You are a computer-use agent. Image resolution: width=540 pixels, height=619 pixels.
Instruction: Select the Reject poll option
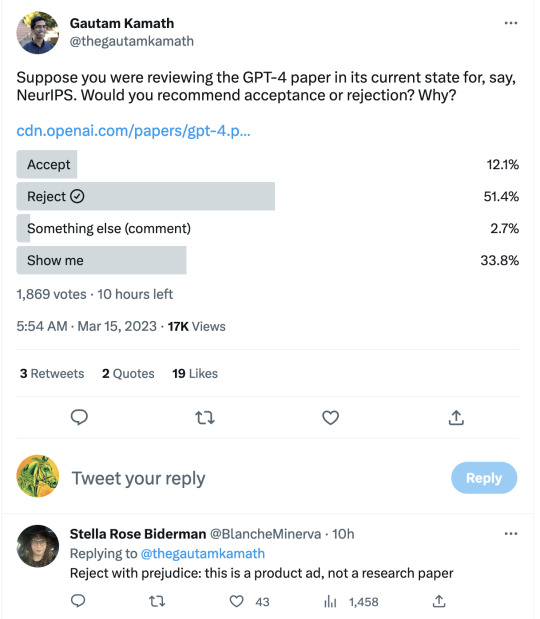tap(268, 196)
